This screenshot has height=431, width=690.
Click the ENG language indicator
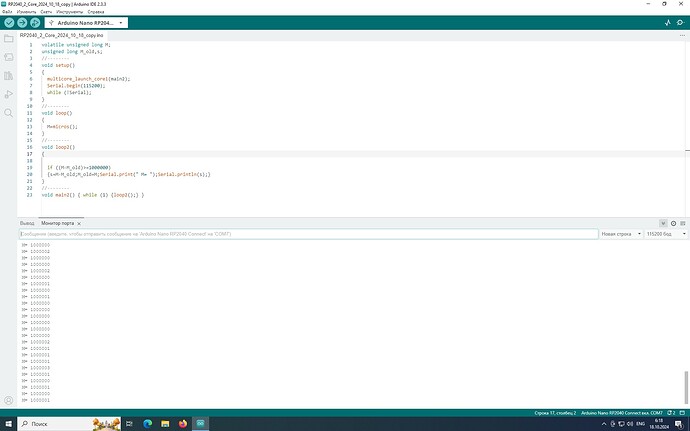[x=640, y=424]
